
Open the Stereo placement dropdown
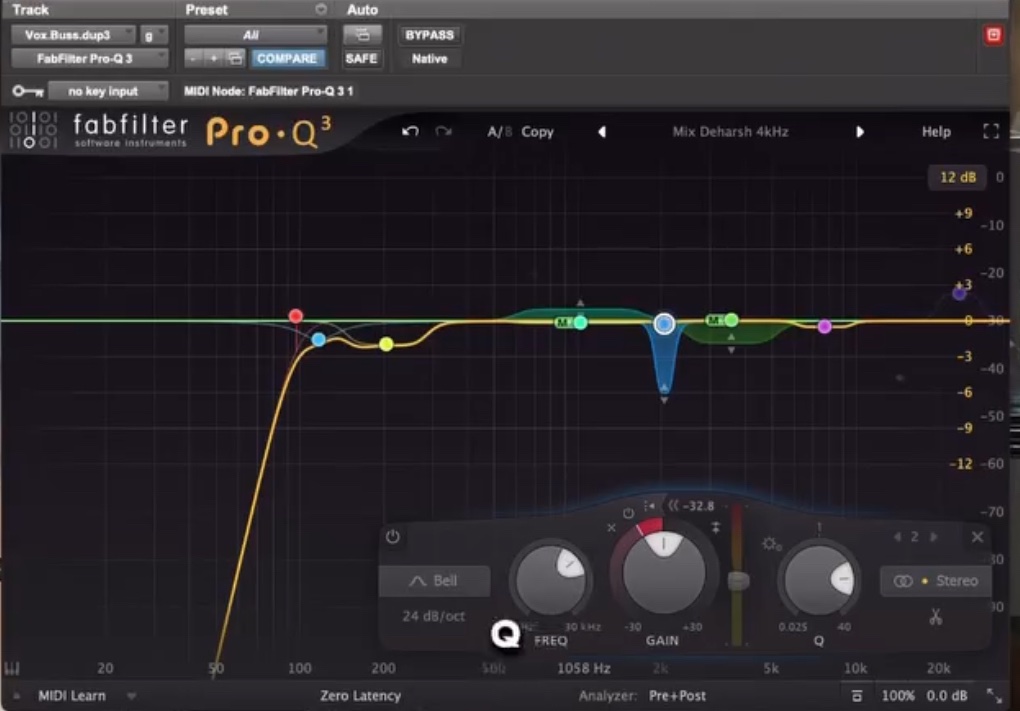pyautogui.click(x=936, y=580)
